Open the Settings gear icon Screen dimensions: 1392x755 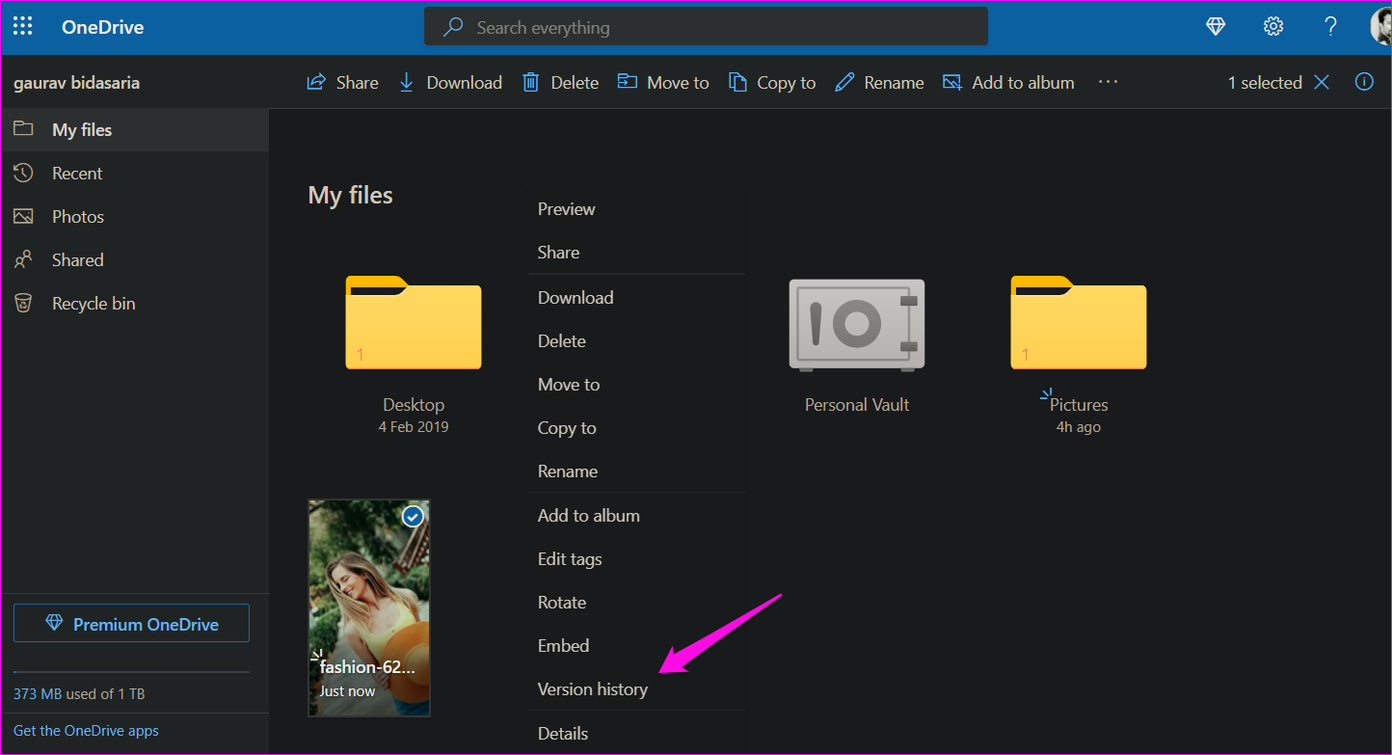coord(1273,27)
